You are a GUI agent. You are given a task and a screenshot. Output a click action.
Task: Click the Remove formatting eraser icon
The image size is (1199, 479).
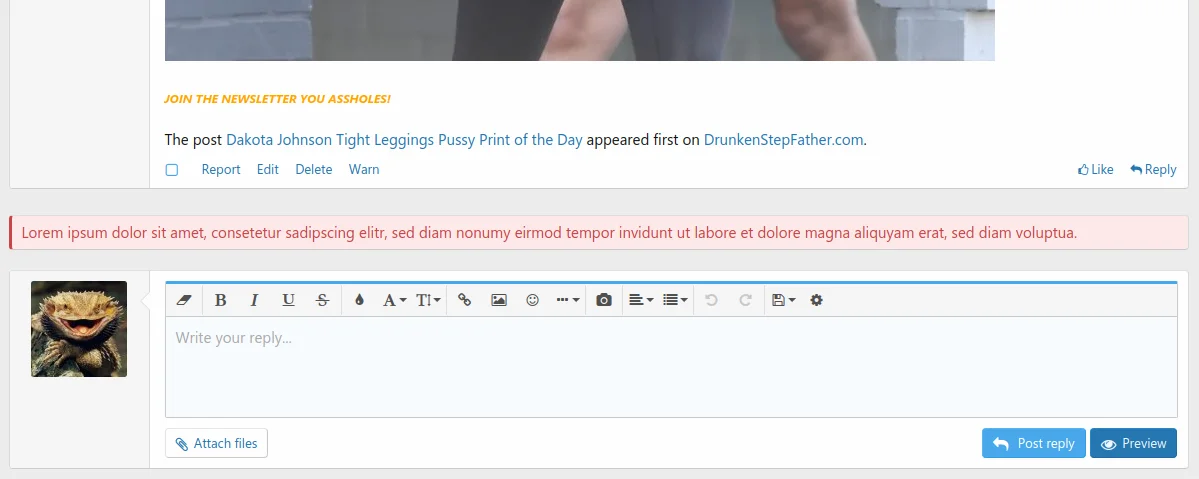[183, 300]
